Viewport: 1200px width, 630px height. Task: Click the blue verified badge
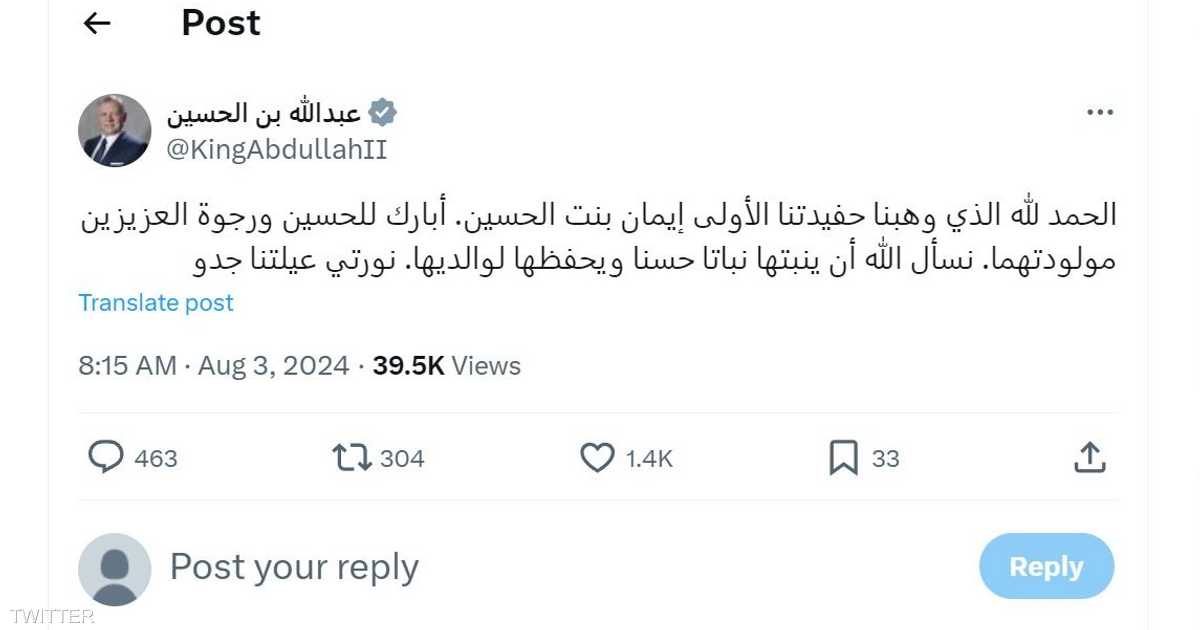(383, 113)
